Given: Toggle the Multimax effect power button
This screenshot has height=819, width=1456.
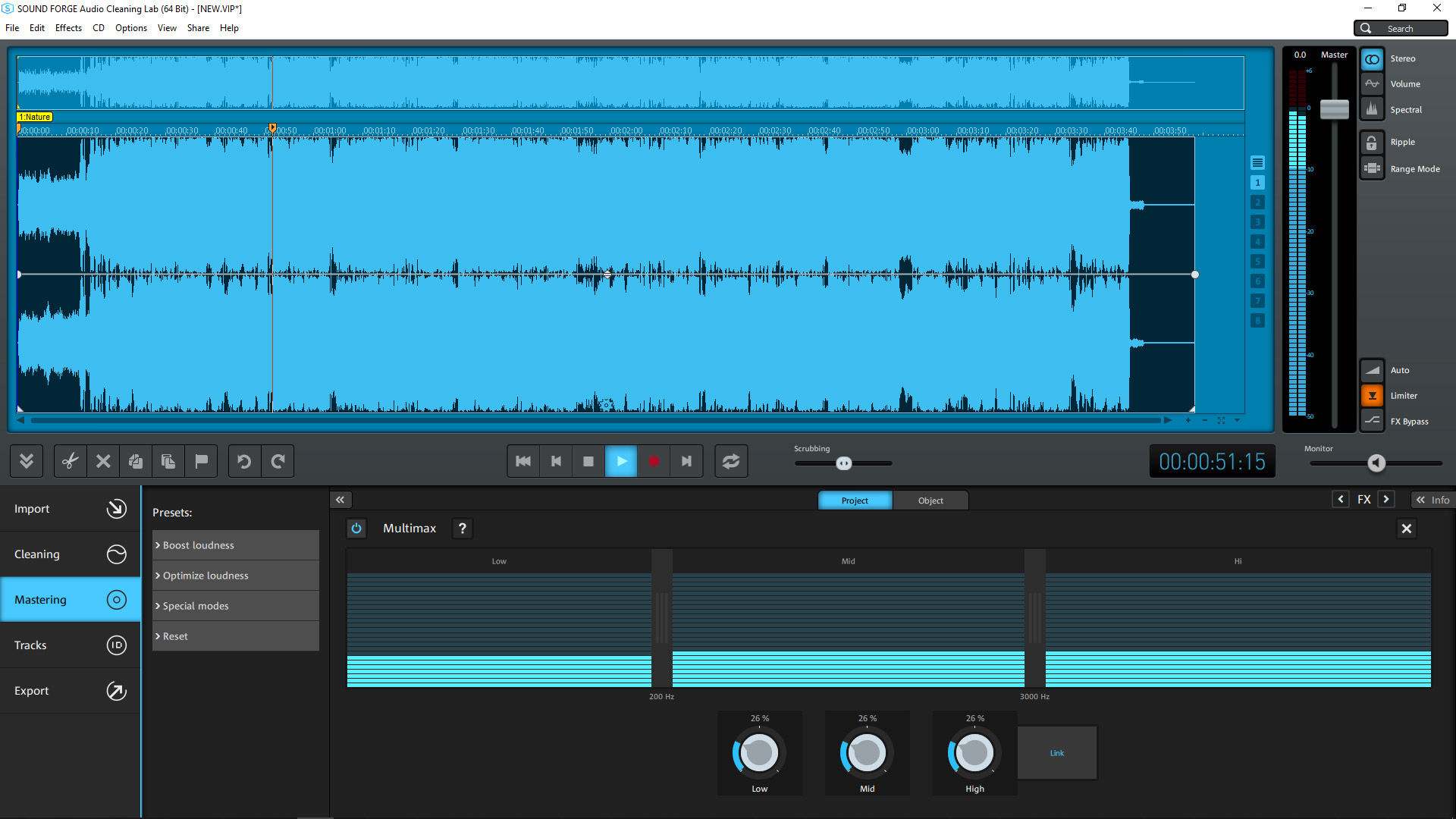Looking at the screenshot, I should (356, 528).
